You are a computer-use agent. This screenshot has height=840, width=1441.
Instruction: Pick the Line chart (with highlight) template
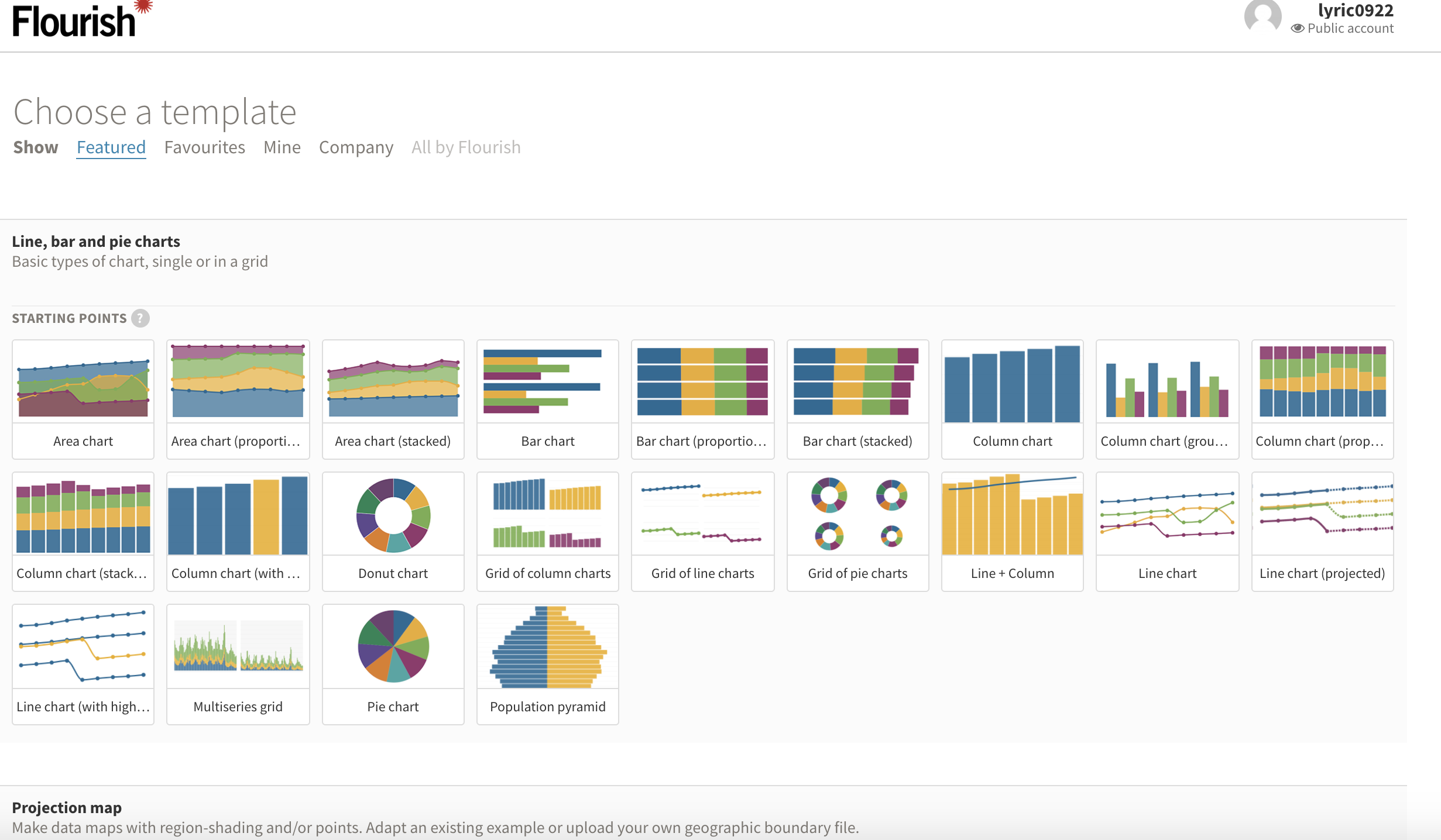(x=83, y=665)
